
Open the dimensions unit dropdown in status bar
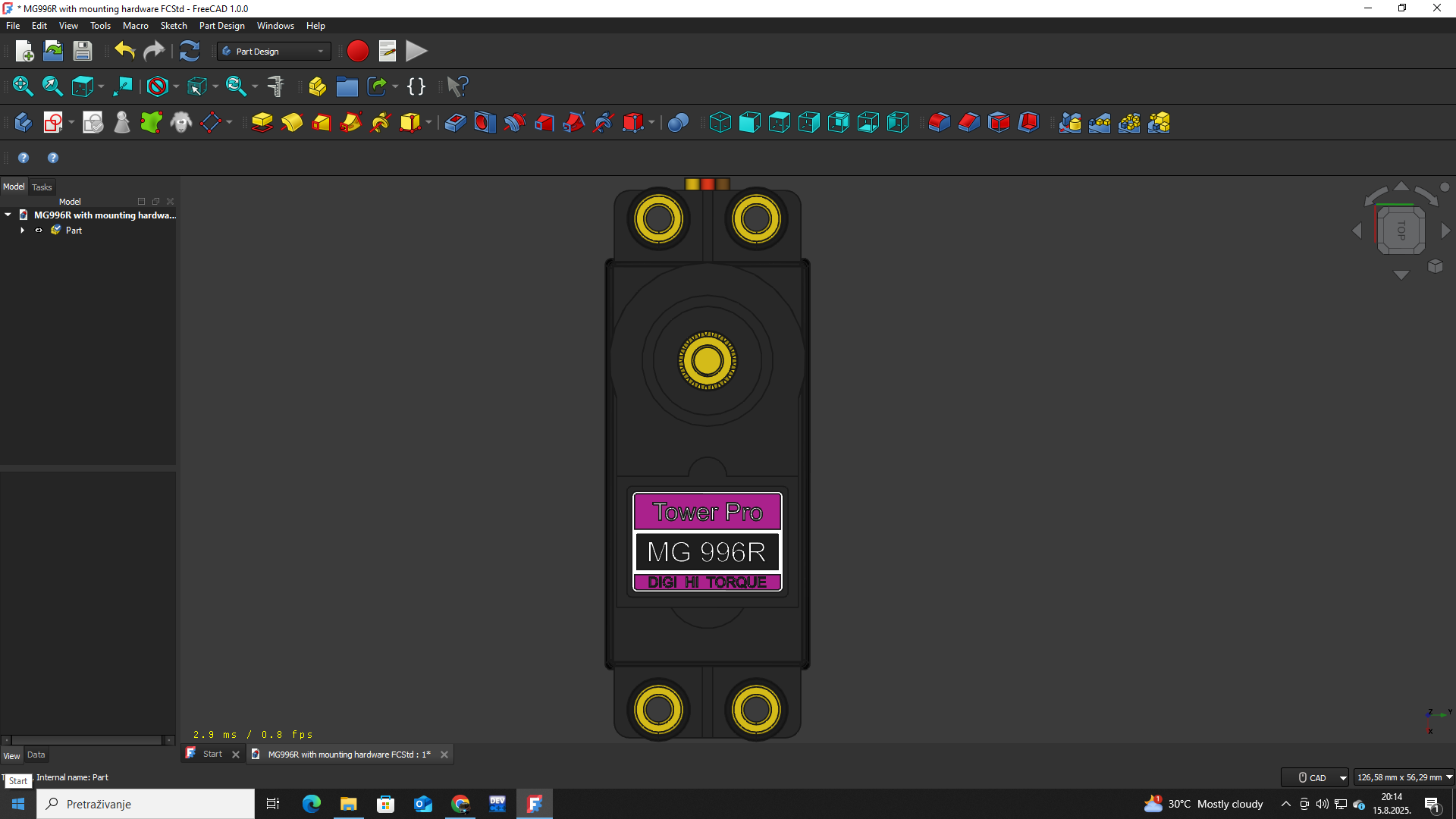pos(1404,777)
